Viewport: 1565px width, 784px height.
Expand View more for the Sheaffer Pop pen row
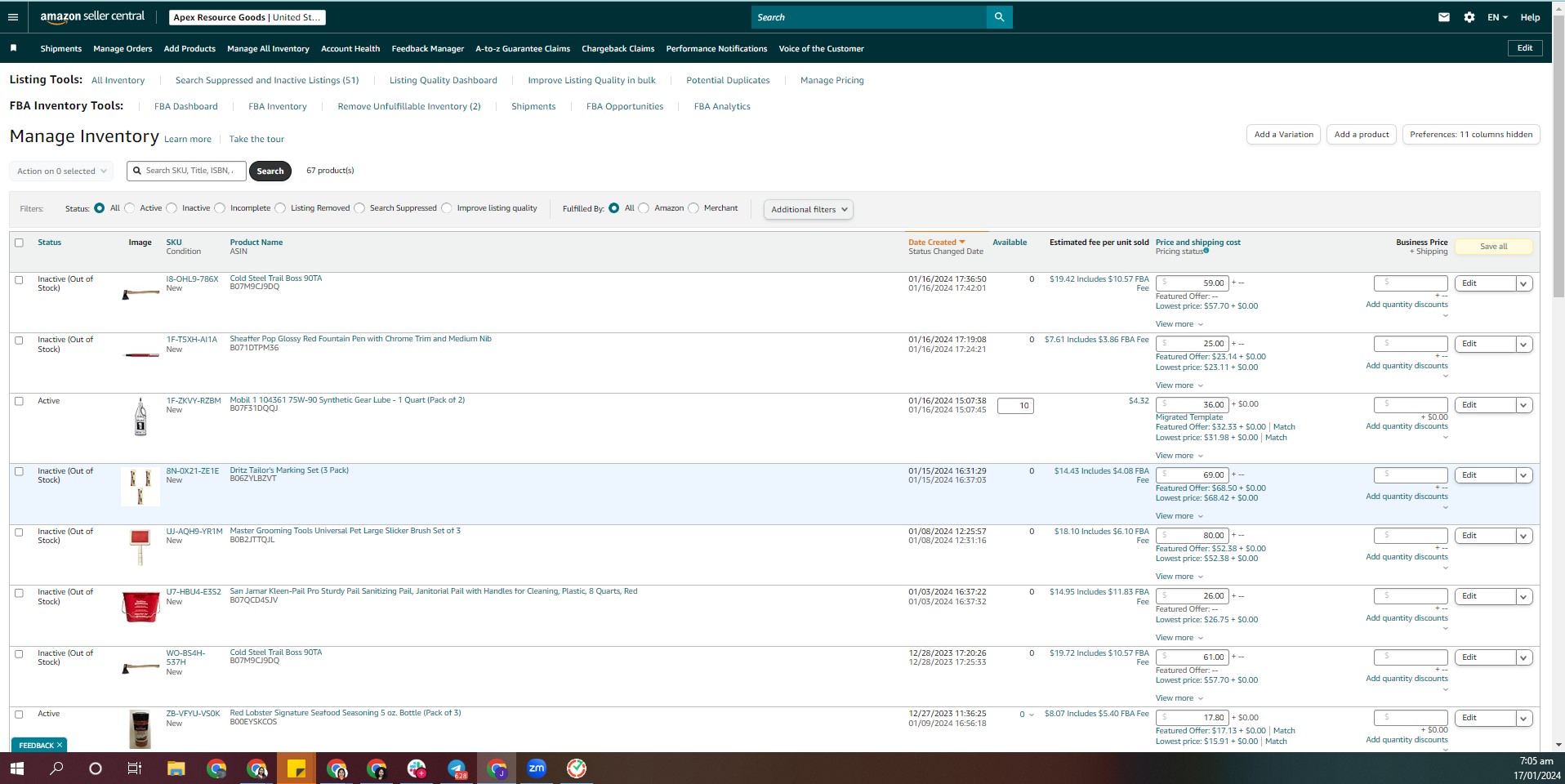point(1179,385)
